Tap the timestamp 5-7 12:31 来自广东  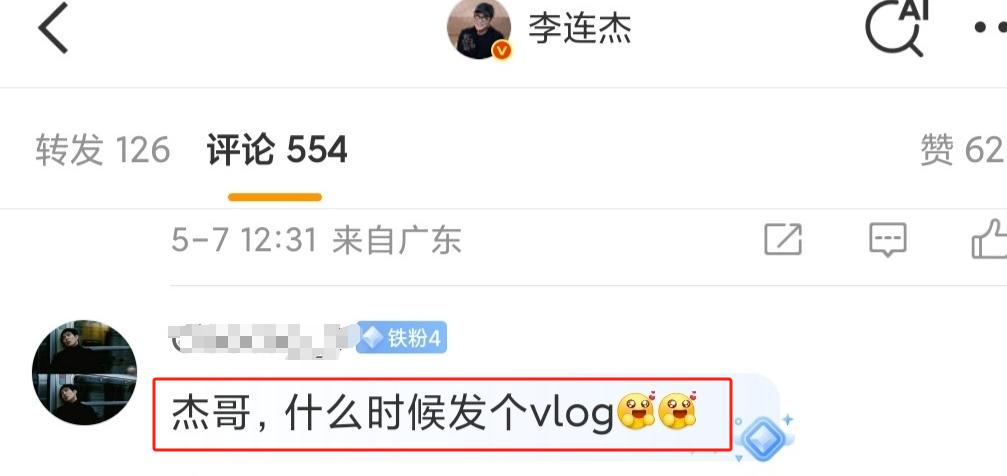tap(316, 240)
